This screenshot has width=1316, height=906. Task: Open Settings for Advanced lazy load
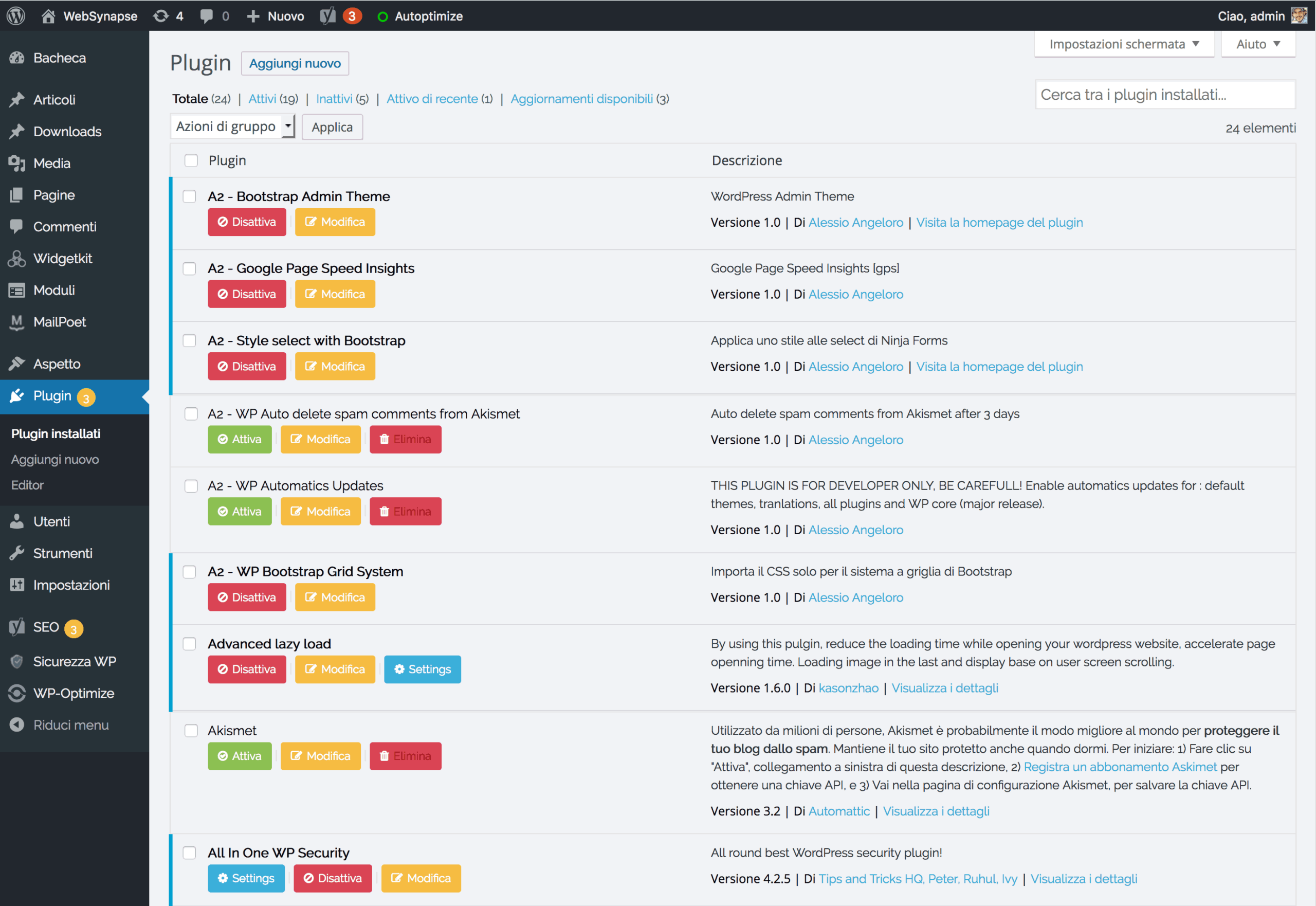click(422, 669)
